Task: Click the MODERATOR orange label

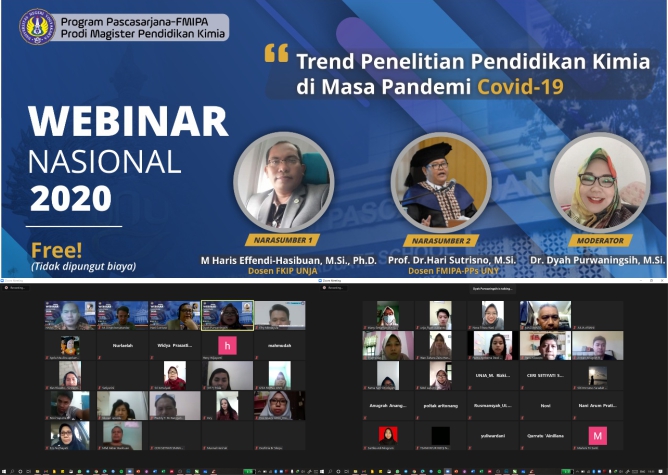Action: pos(598,241)
